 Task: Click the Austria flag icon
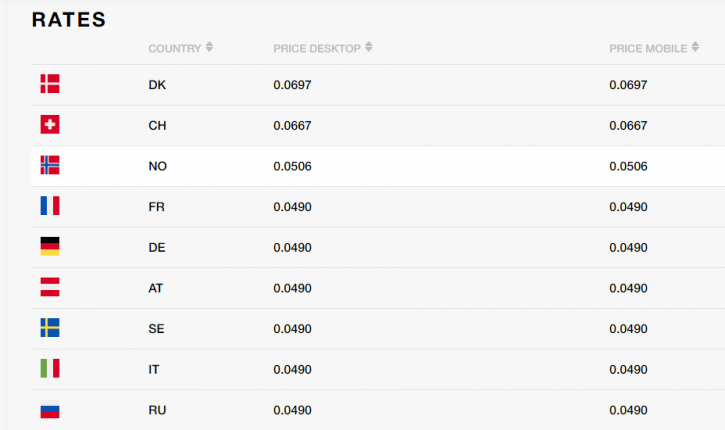(50, 287)
